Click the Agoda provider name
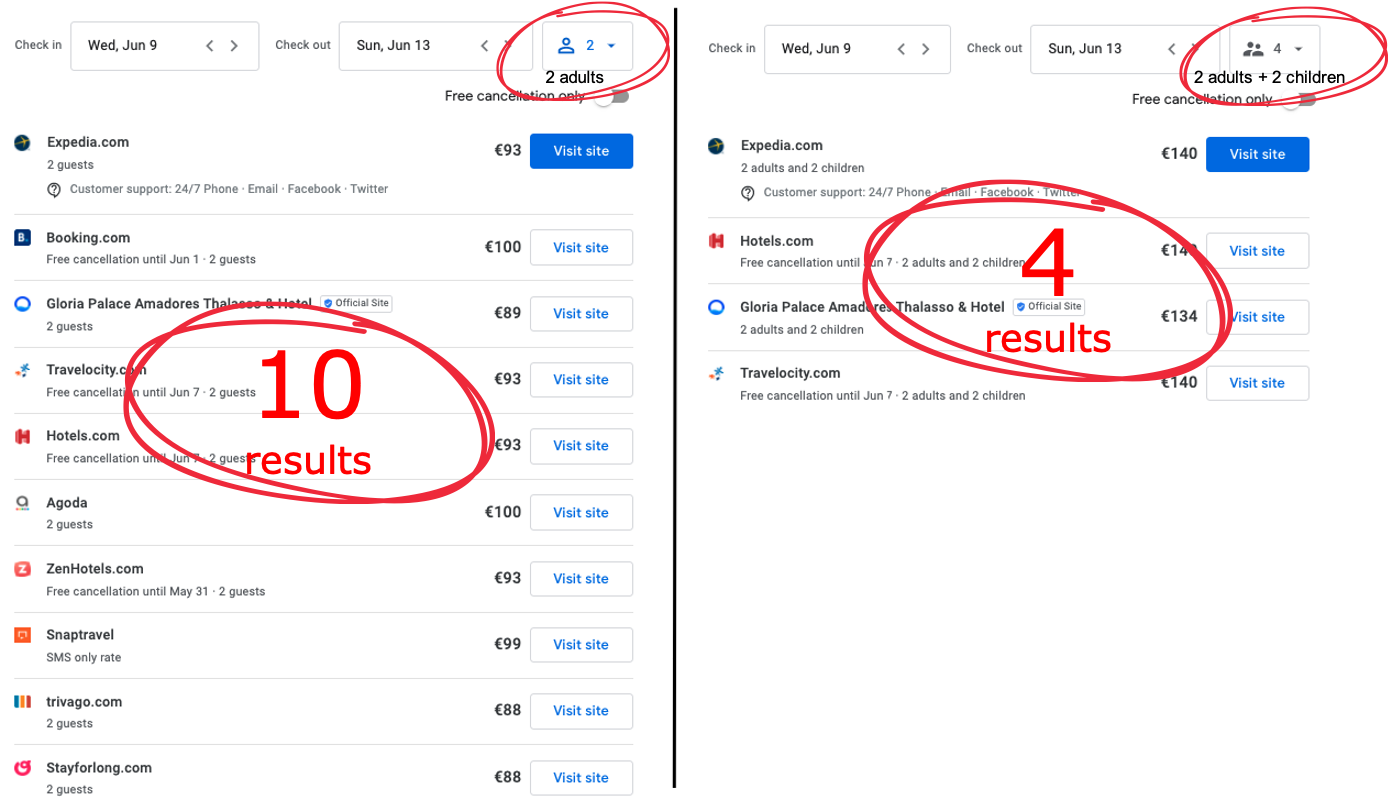The image size is (1389, 802). (67, 503)
